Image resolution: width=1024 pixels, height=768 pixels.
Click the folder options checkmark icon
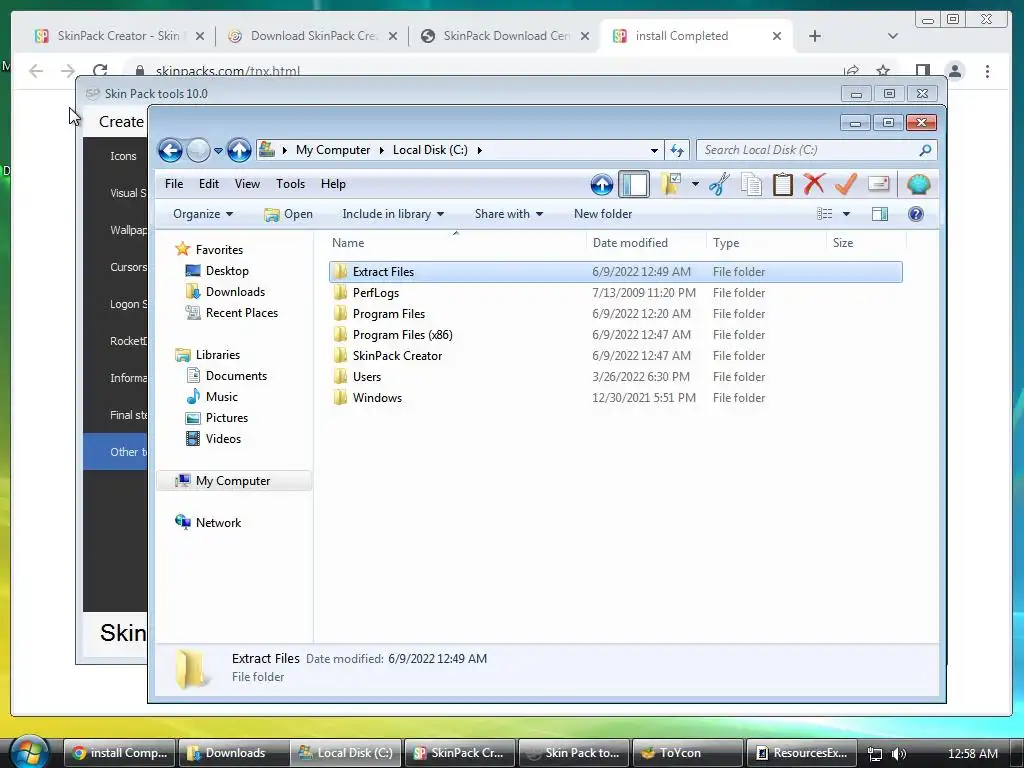point(671,185)
